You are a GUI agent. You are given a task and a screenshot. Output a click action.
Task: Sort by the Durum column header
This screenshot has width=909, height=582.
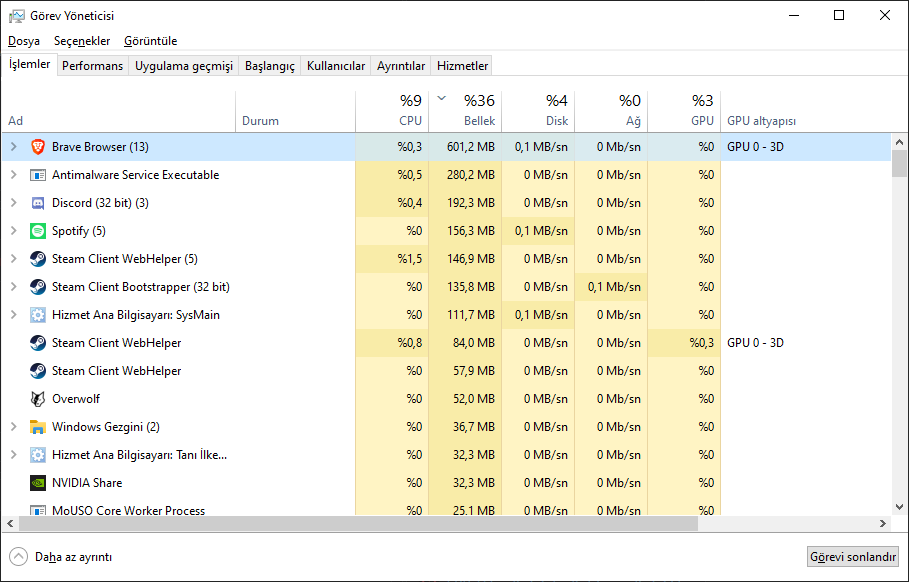pyautogui.click(x=296, y=112)
